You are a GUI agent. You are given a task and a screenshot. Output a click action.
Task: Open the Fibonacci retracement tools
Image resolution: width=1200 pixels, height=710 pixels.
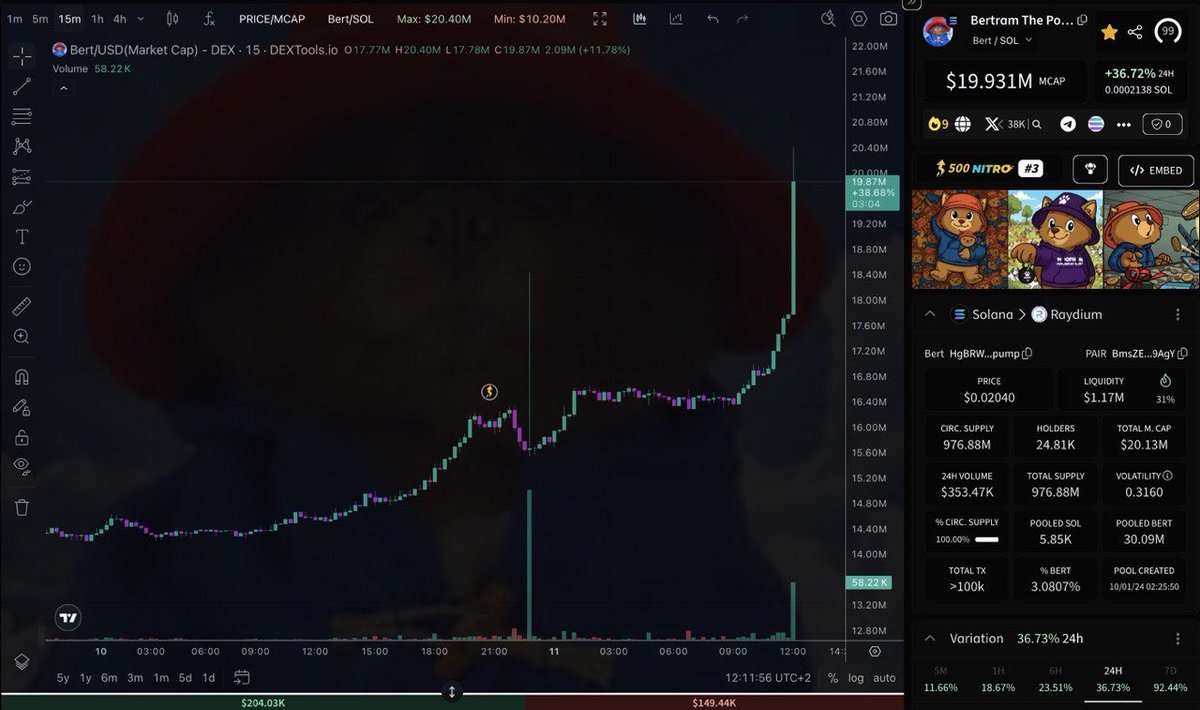(x=22, y=117)
